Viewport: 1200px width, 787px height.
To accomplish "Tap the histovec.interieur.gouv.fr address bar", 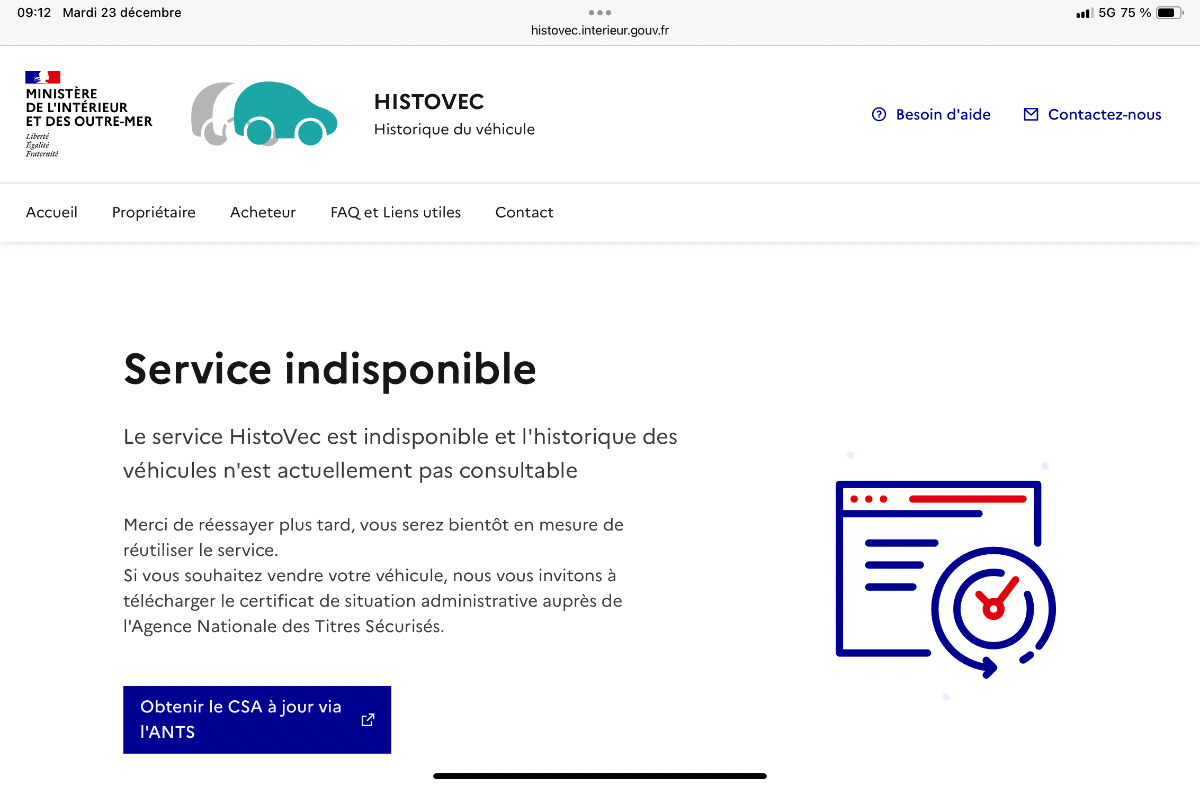I will pyautogui.click(x=600, y=30).
